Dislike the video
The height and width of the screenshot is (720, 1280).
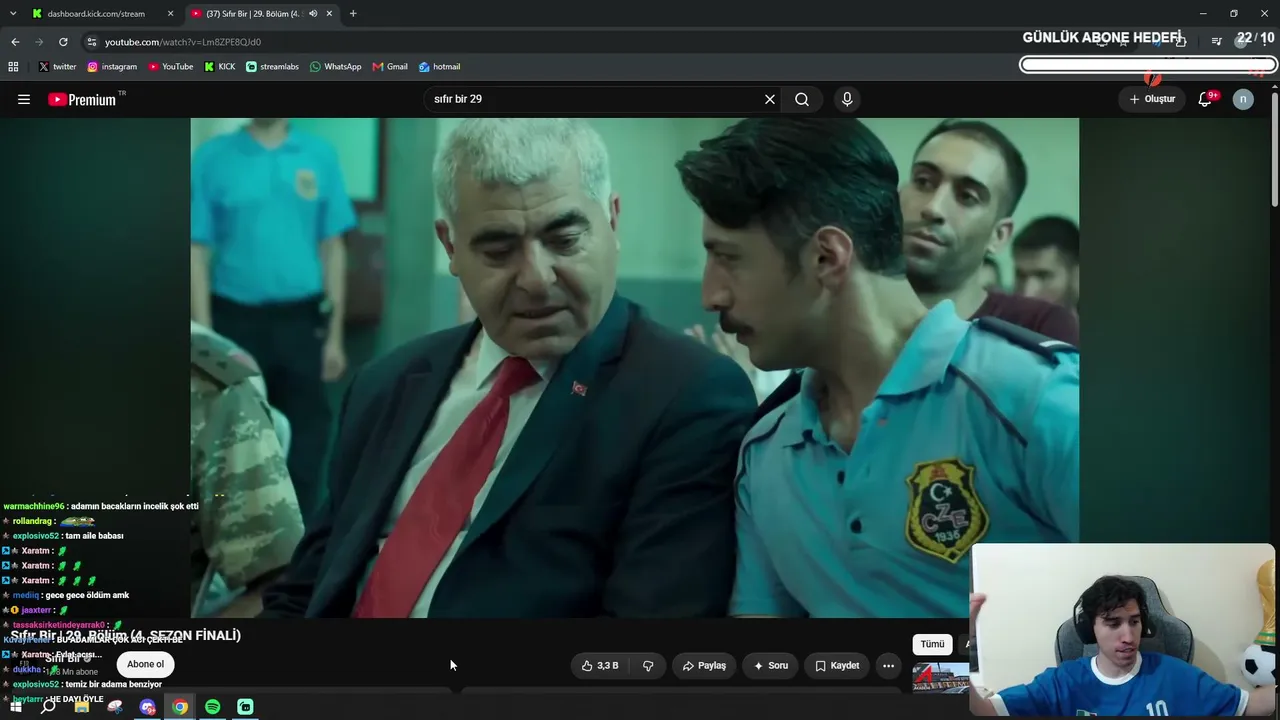pos(648,665)
